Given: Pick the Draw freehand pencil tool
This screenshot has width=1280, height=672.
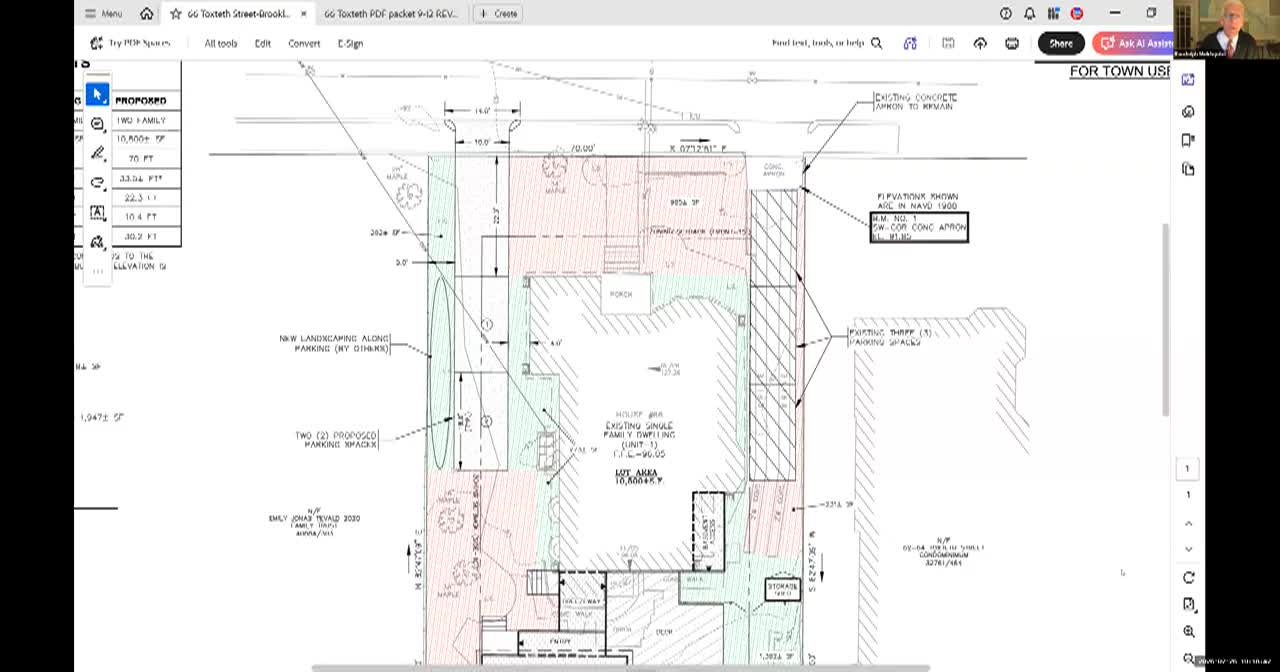Looking at the screenshot, I should [97, 153].
